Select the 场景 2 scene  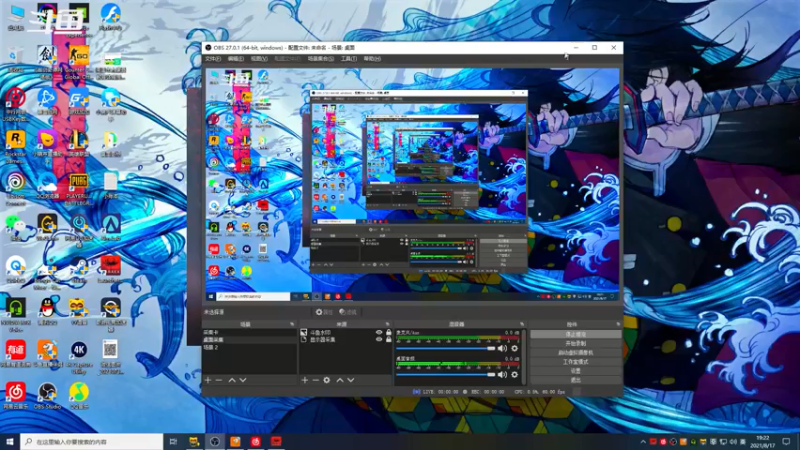pyautogui.click(x=249, y=347)
